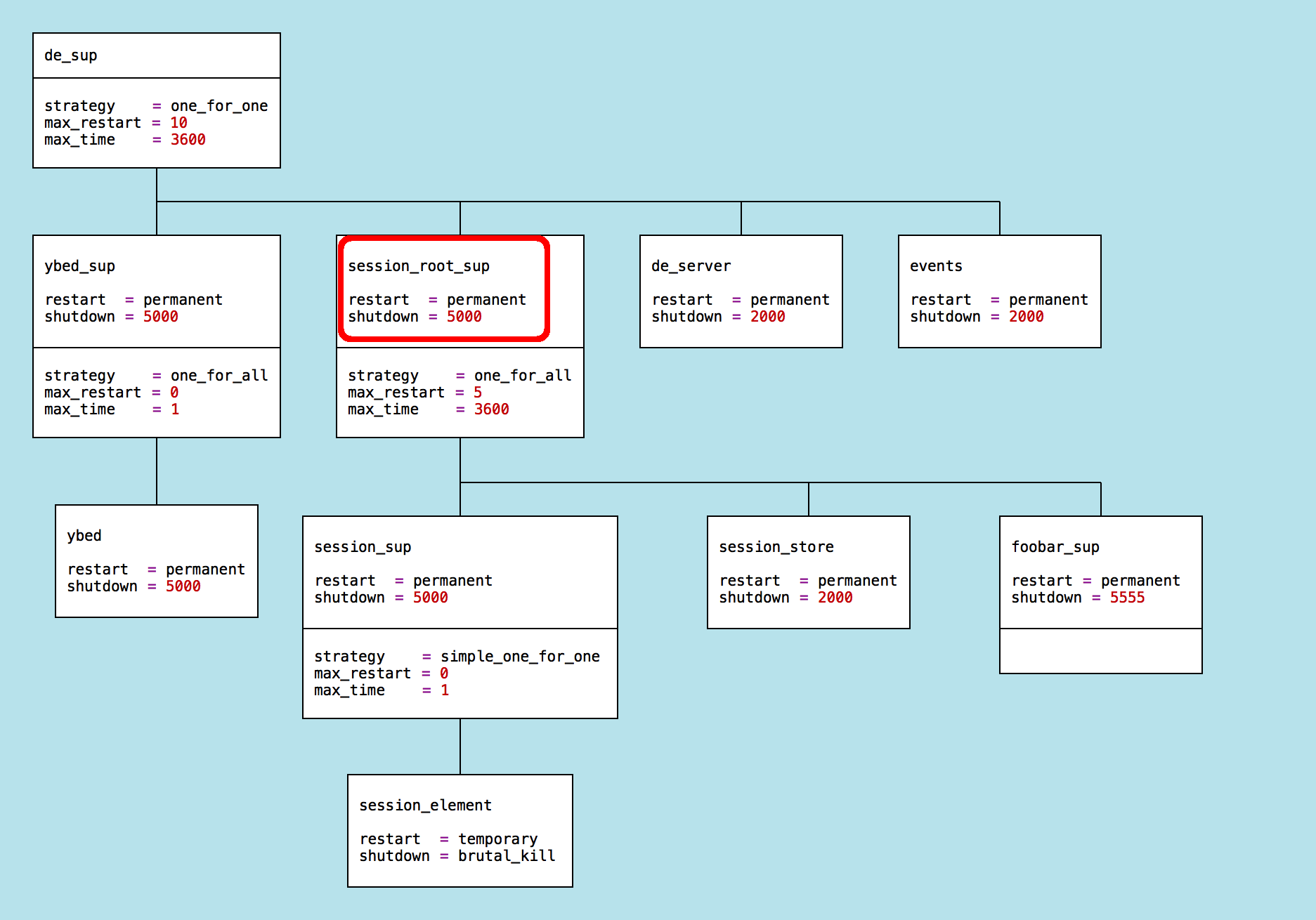The height and width of the screenshot is (920, 1316).
Task: Click the shutdown value 2000 in session_store
Action: point(835,598)
